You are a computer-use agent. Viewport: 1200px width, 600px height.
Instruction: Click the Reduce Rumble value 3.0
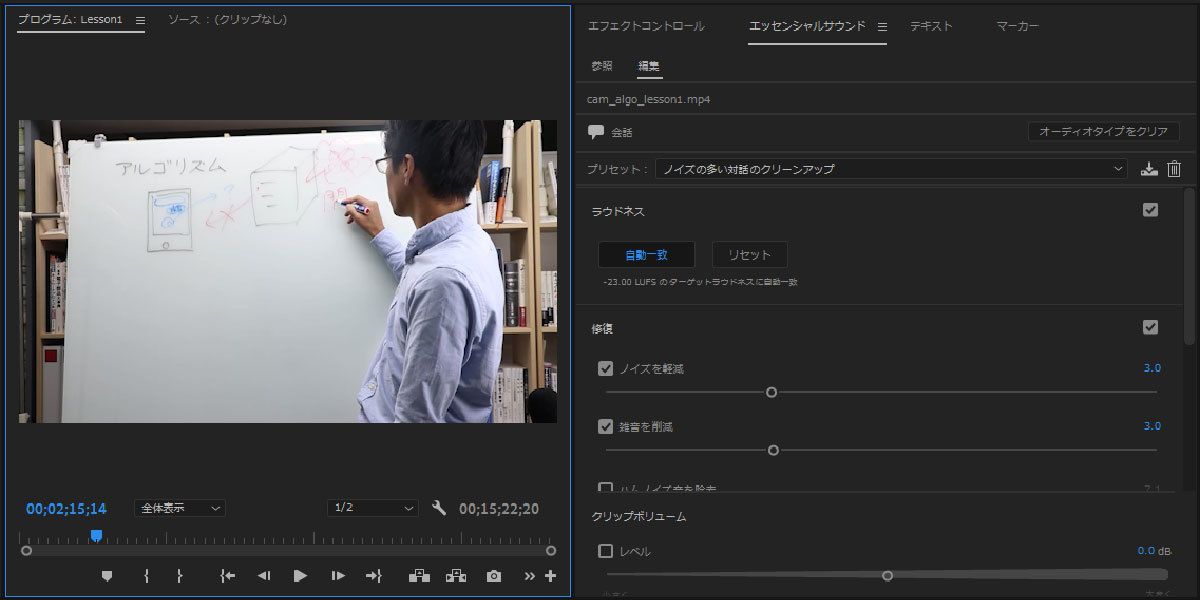(x=1152, y=426)
